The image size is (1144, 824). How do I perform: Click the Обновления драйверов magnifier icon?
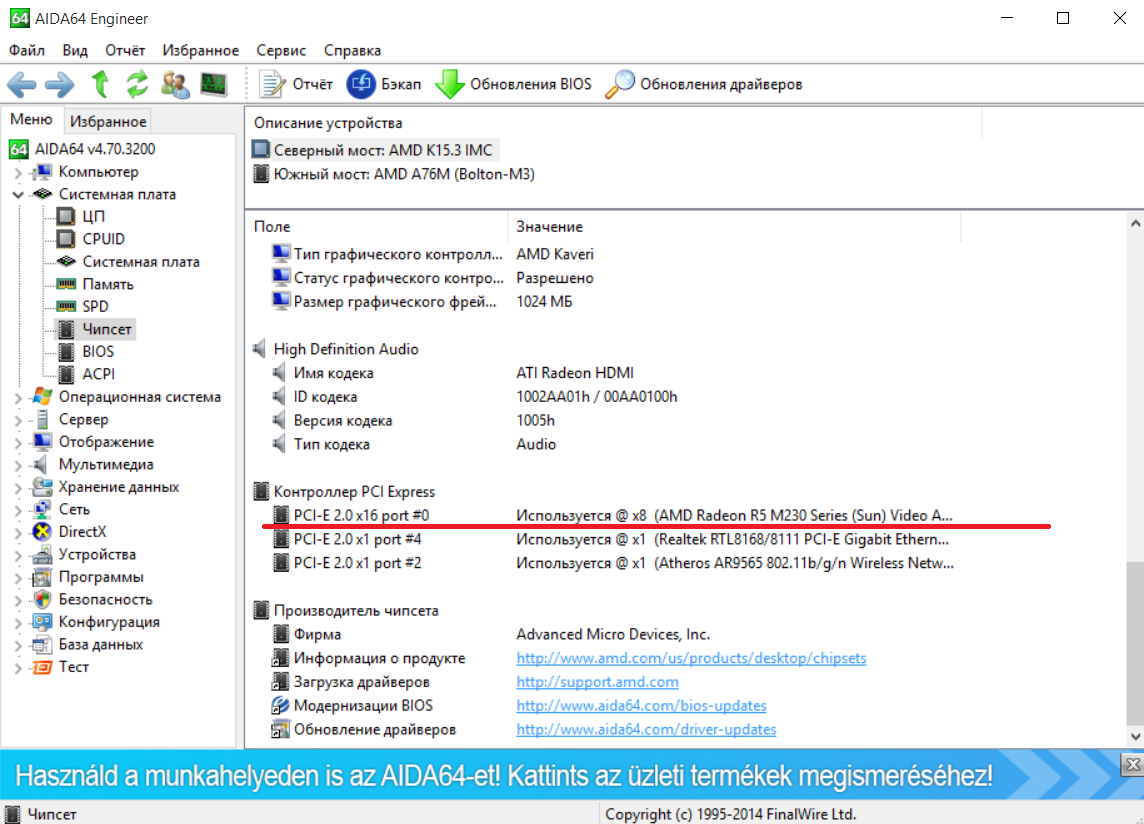click(x=620, y=84)
